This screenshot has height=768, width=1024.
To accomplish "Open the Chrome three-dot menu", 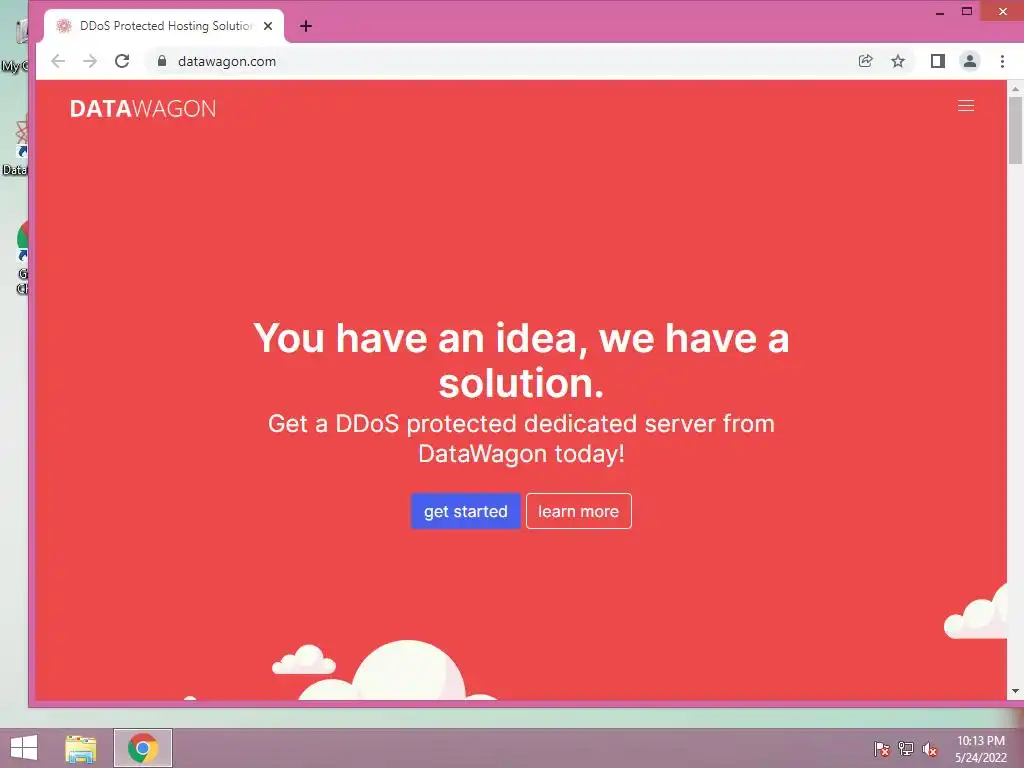I will 1002,61.
